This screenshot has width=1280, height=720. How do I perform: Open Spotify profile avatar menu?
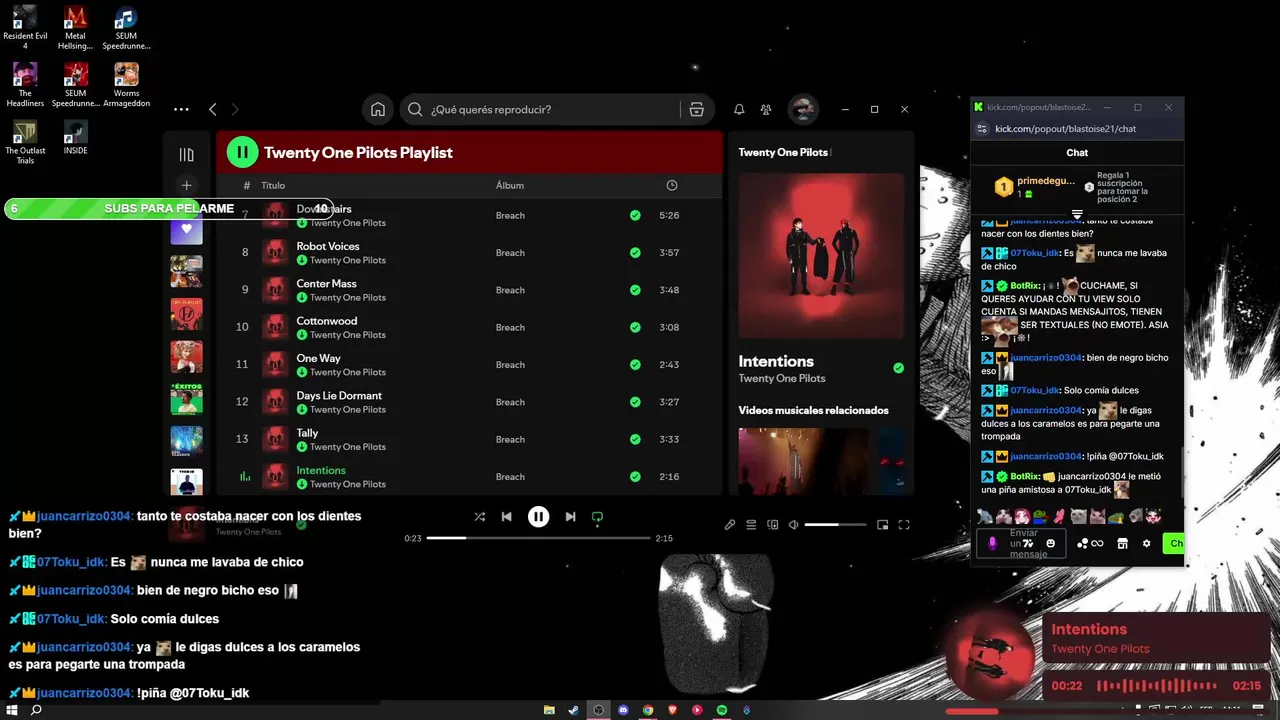coord(802,109)
